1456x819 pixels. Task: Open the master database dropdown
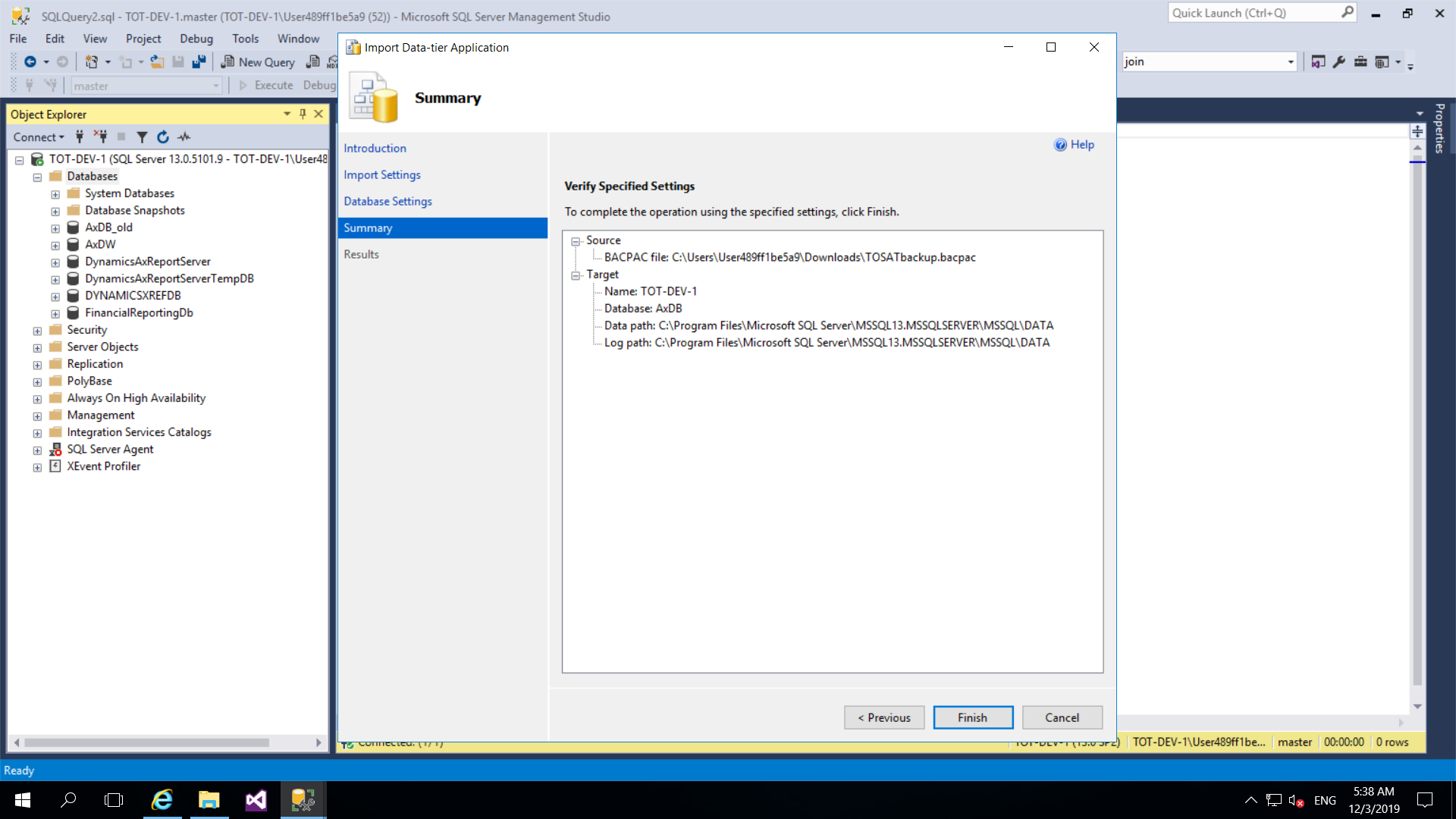pos(216,86)
